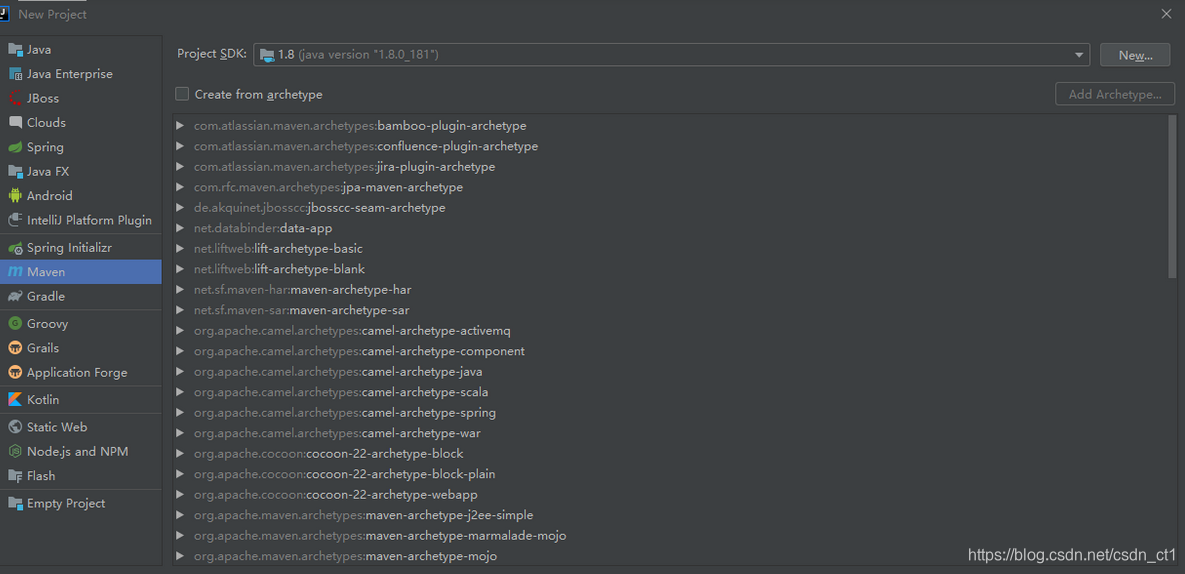Expand maven-archetype-mojo entry

(x=180, y=556)
